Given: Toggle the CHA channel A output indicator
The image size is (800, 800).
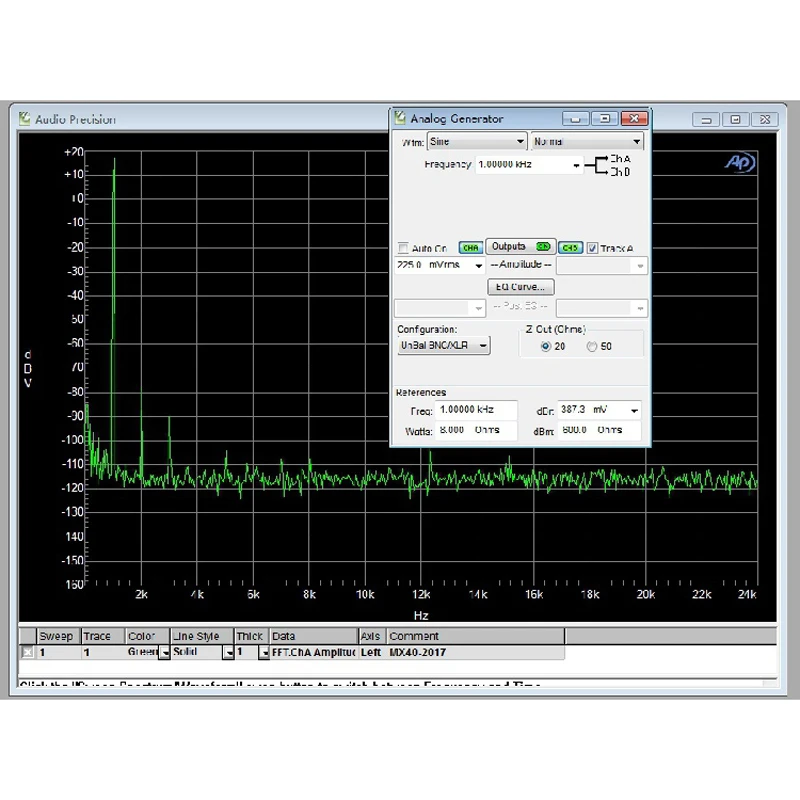Looking at the screenshot, I should tap(470, 248).
